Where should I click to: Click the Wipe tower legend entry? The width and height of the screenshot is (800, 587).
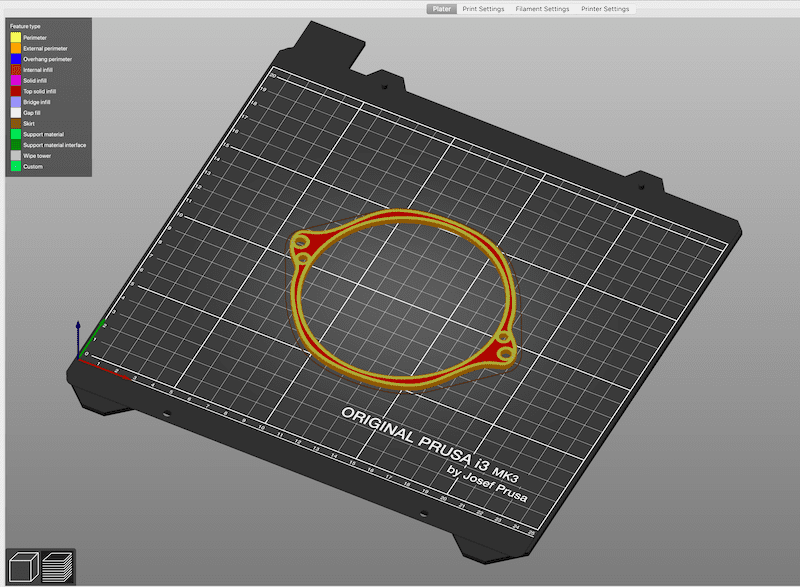pyautogui.click(x=36, y=156)
